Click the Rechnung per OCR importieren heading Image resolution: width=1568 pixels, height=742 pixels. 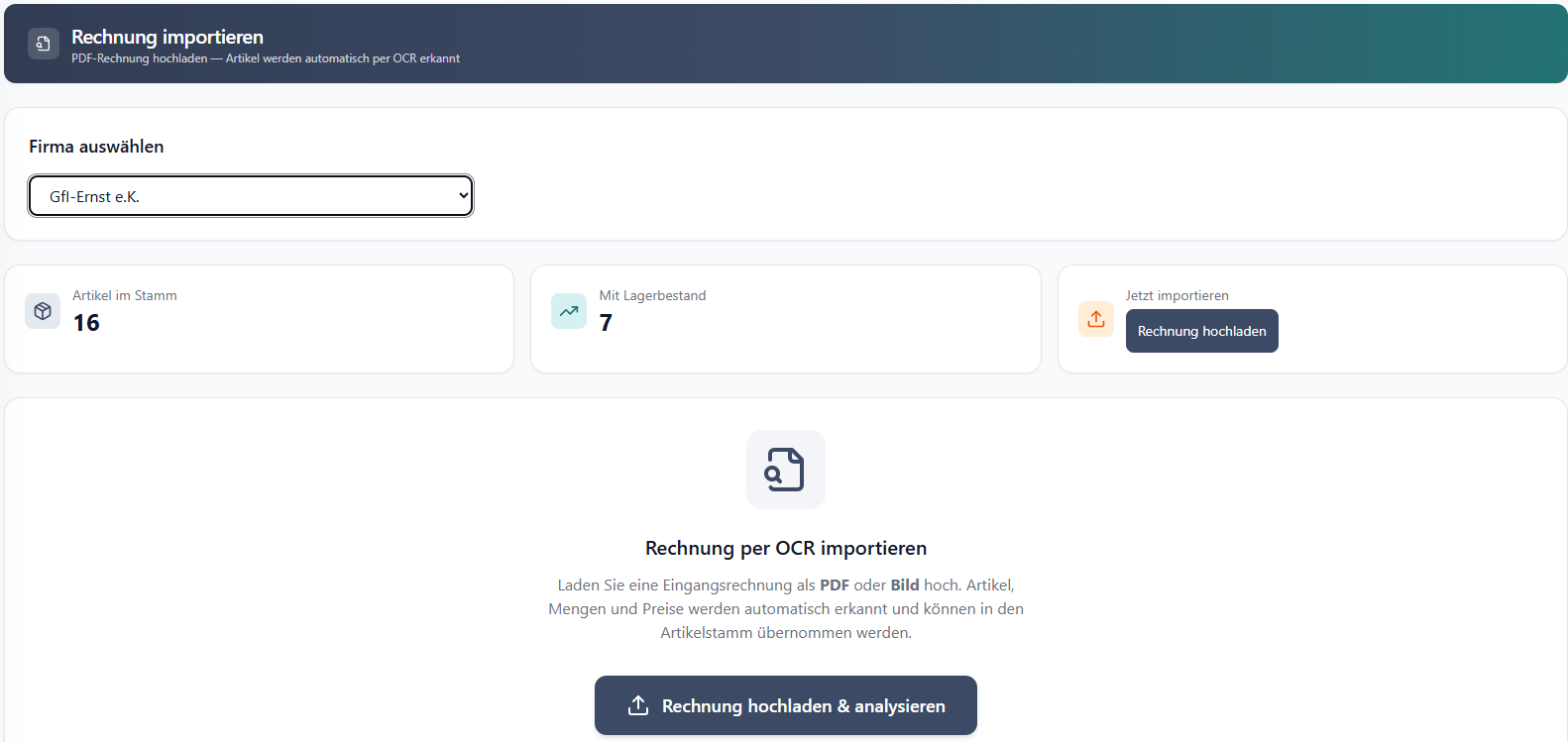[785, 548]
